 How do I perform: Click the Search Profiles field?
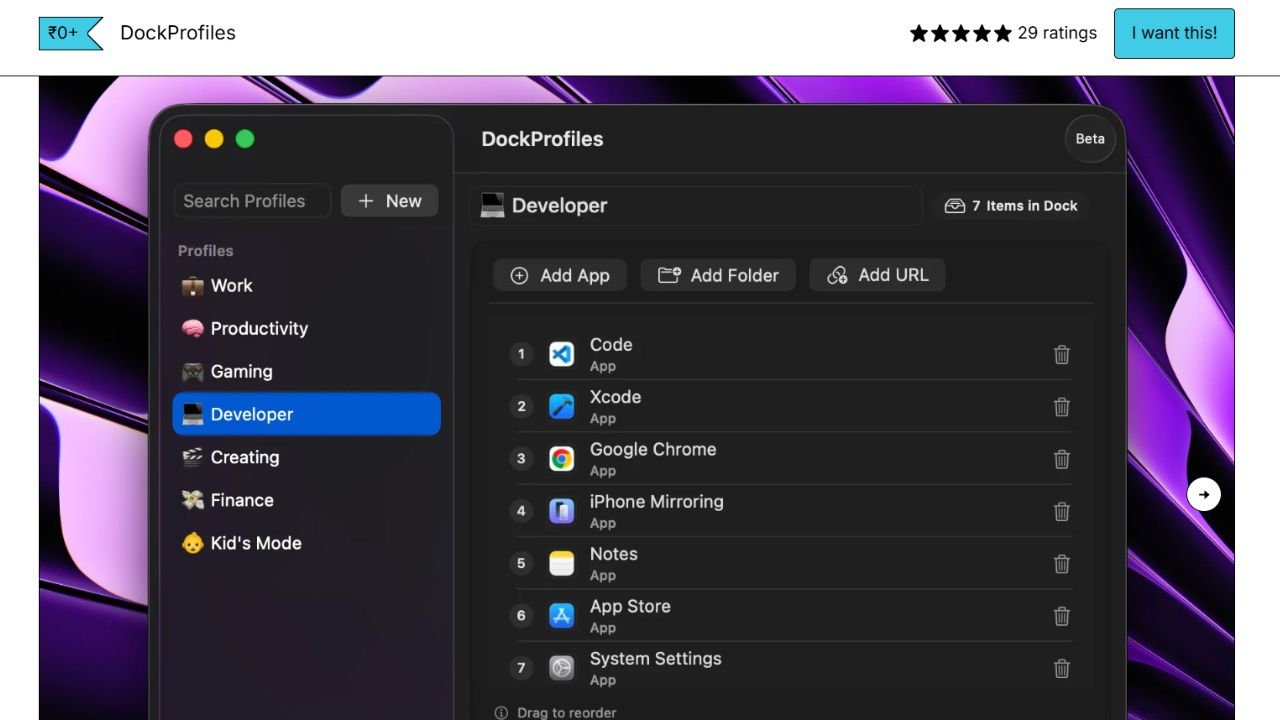click(252, 201)
